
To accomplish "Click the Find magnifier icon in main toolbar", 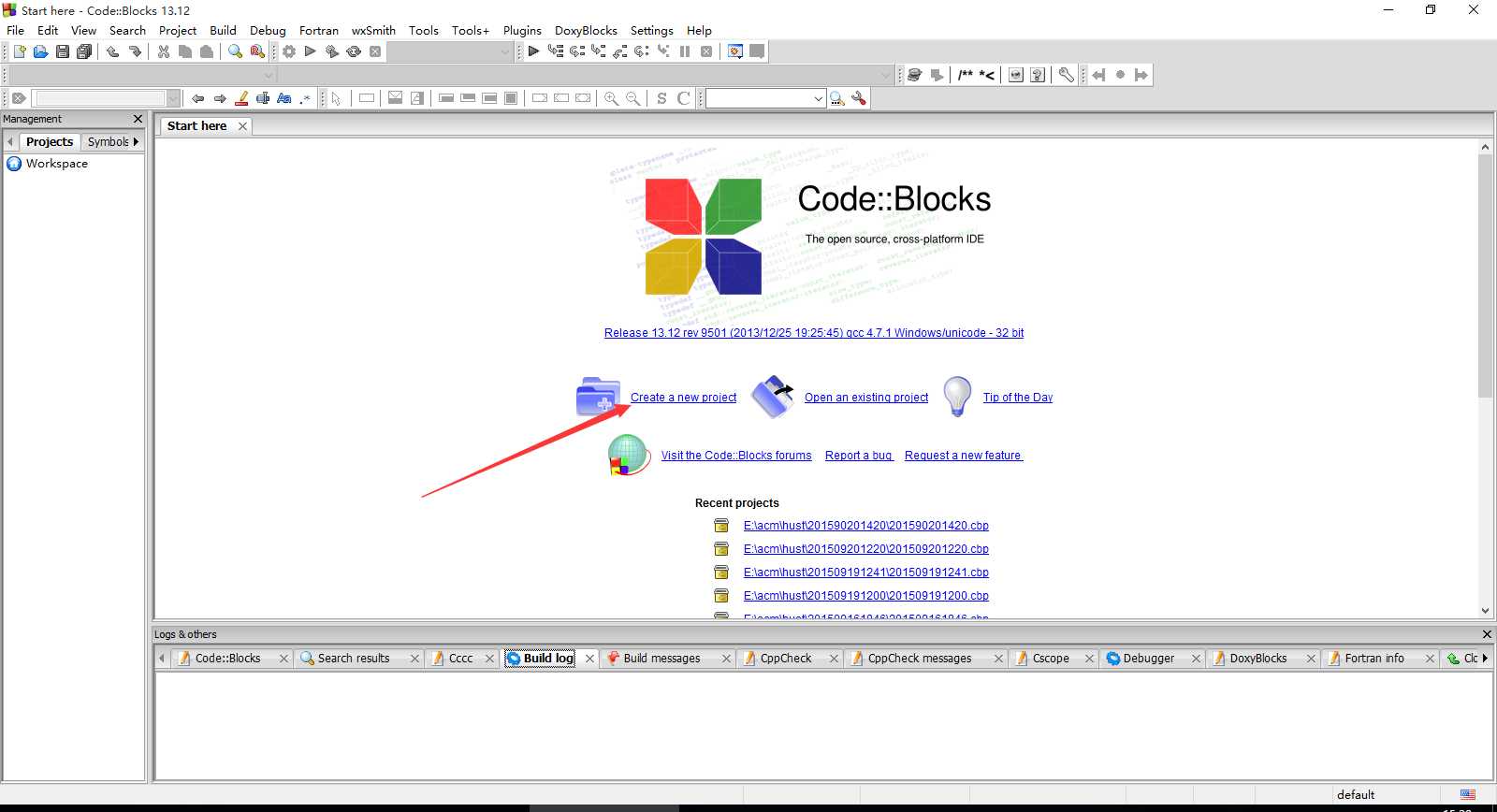I will [x=235, y=51].
